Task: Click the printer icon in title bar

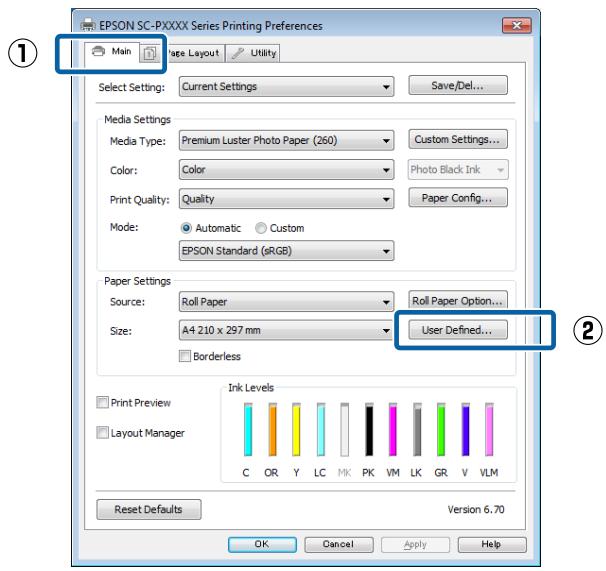Action: (x=88, y=26)
